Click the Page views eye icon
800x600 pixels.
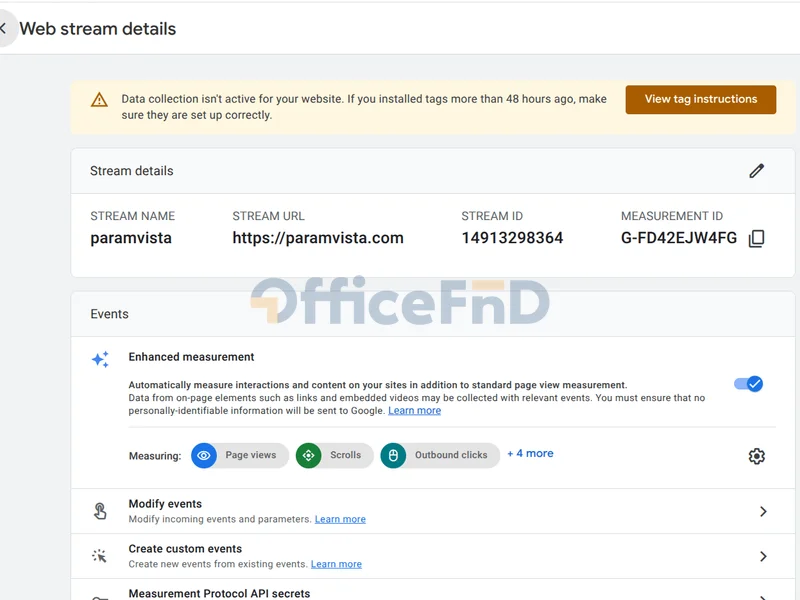(x=204, y=456)
